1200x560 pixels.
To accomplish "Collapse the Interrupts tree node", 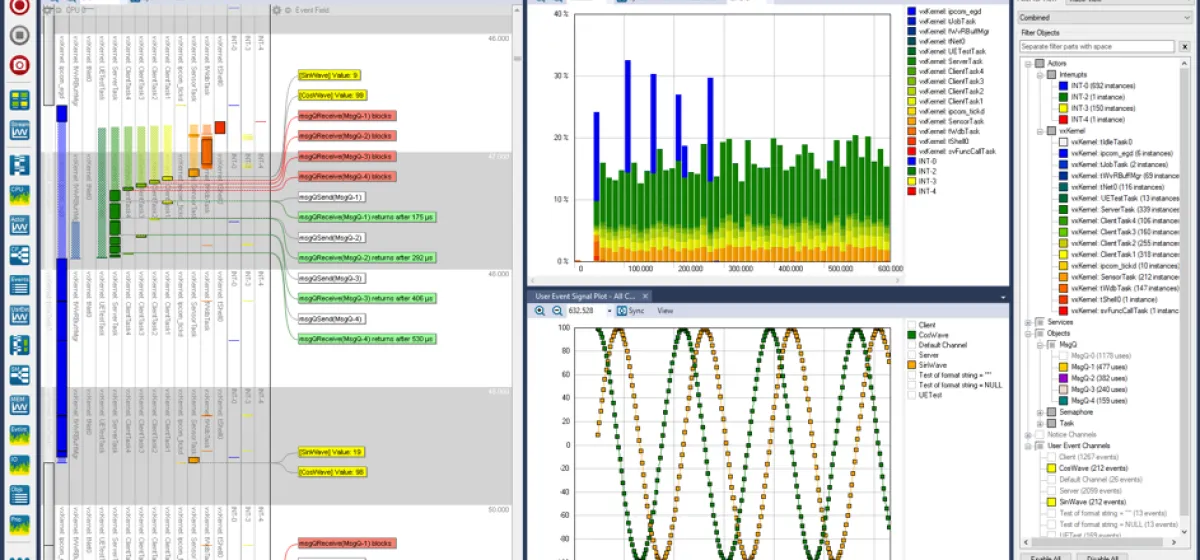I will tap(1039, 75).
